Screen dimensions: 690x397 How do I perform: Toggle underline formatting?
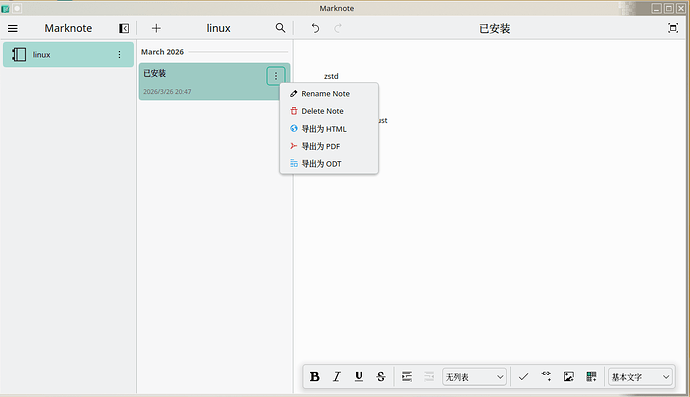pyautogui.click(x=359, y=377)
